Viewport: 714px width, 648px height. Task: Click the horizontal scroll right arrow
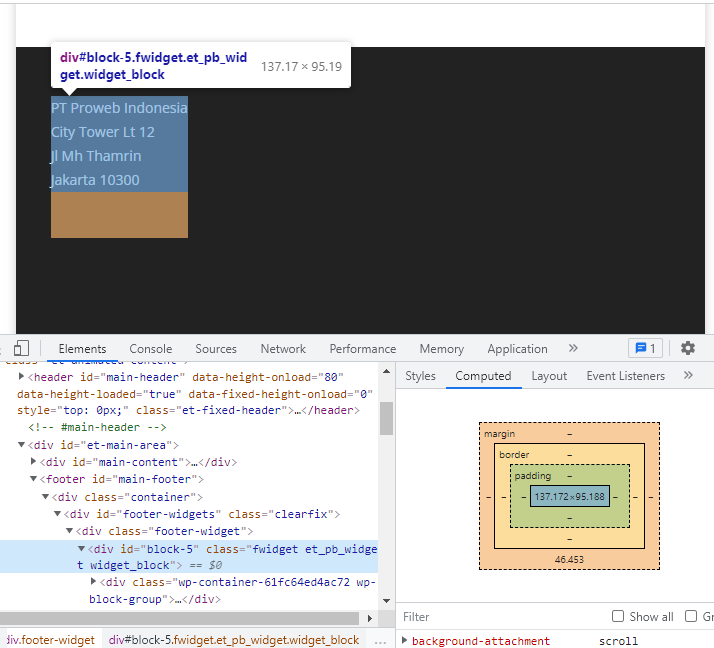click(x=370, y=618)
